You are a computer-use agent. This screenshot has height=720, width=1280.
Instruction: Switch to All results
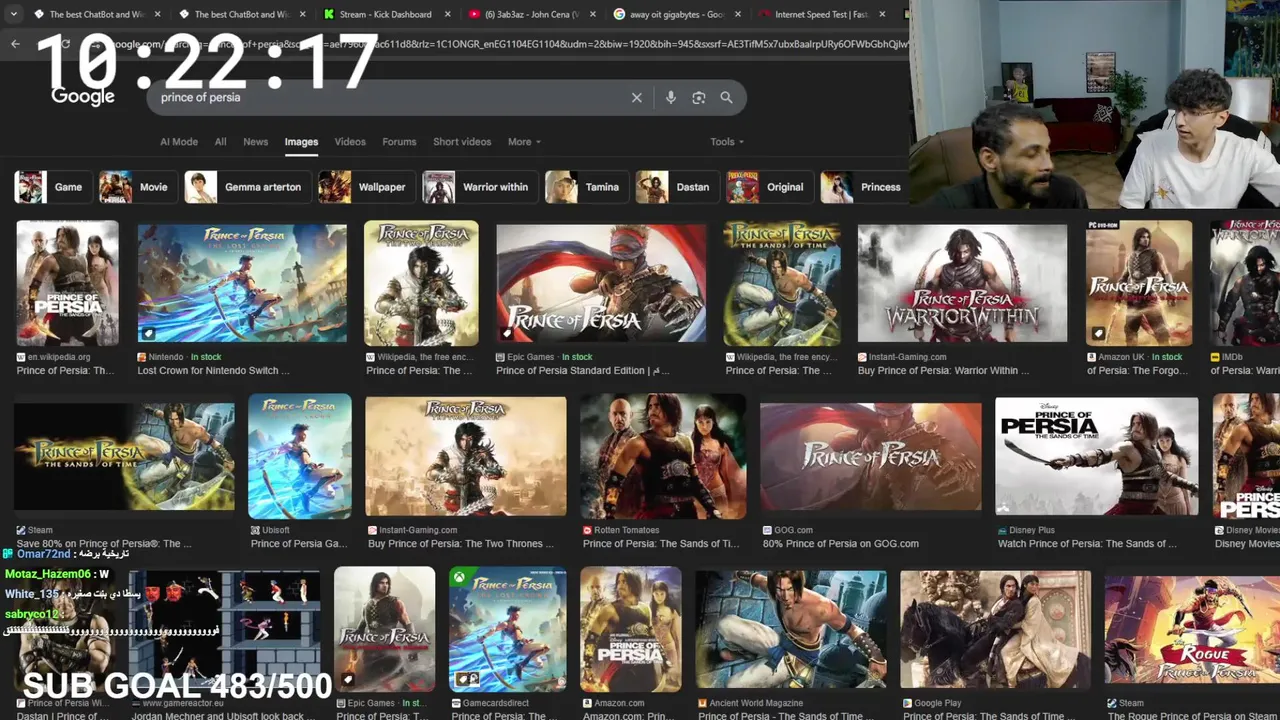coord(220,142)
